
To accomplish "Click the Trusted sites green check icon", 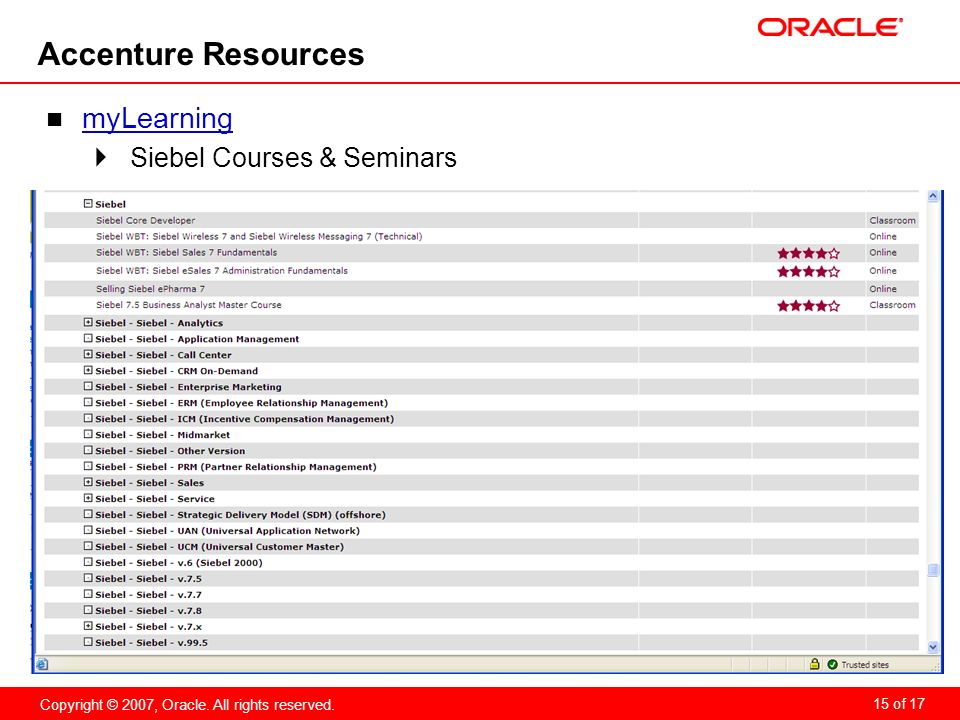I will 832,664.
